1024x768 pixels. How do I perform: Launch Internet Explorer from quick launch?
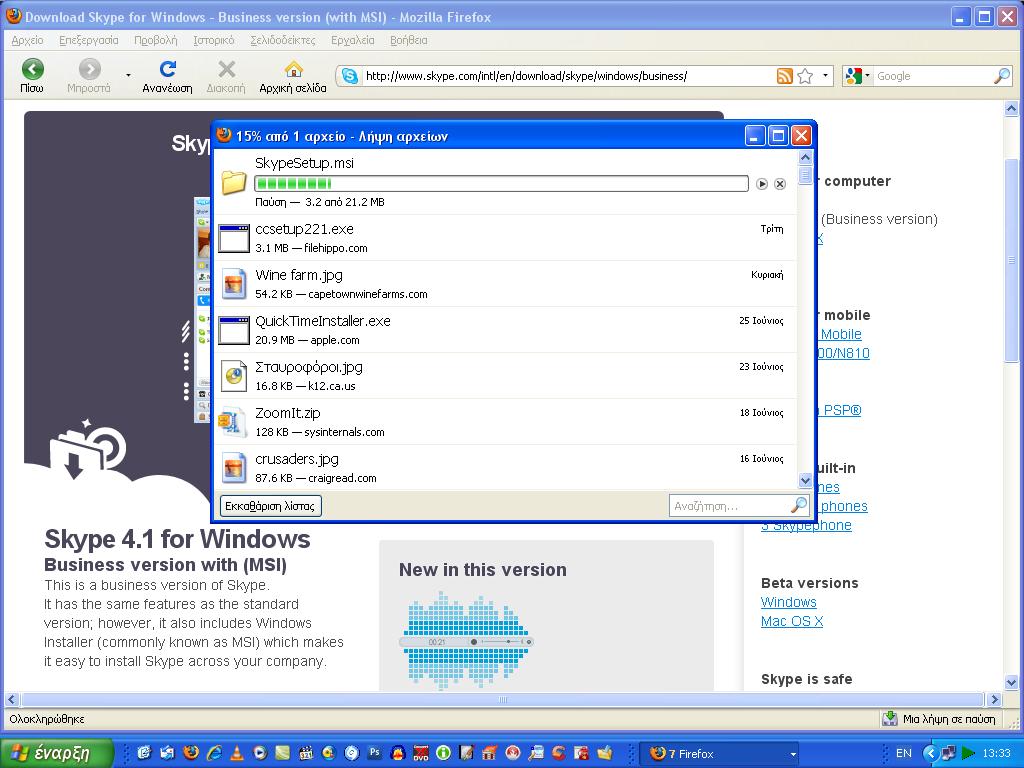214,753
